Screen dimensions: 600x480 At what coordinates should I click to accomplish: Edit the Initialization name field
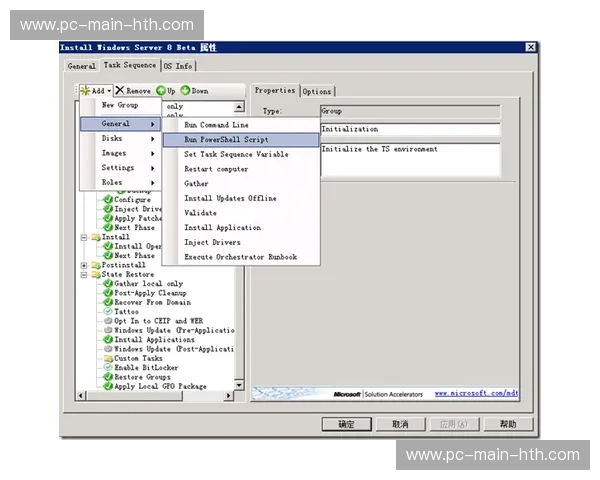(x=410, y=129)
